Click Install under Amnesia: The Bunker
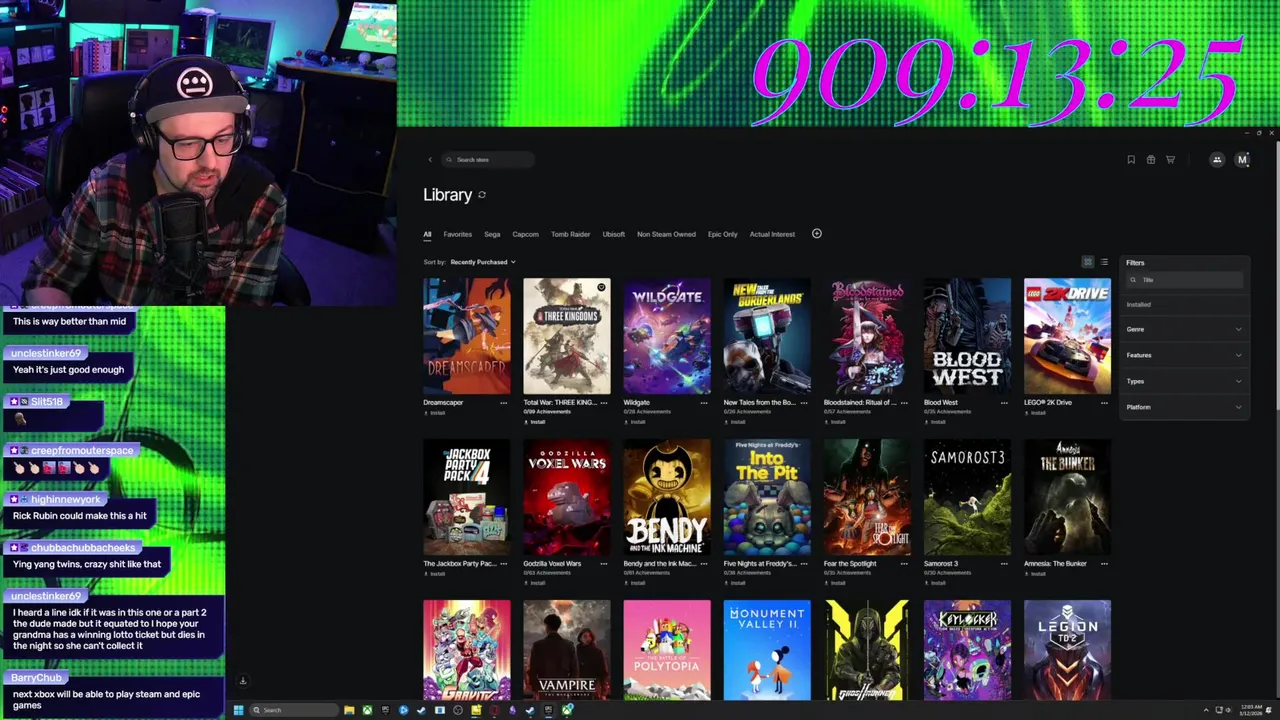Viewport: 1280px width, 720px height. point(1035,574)
